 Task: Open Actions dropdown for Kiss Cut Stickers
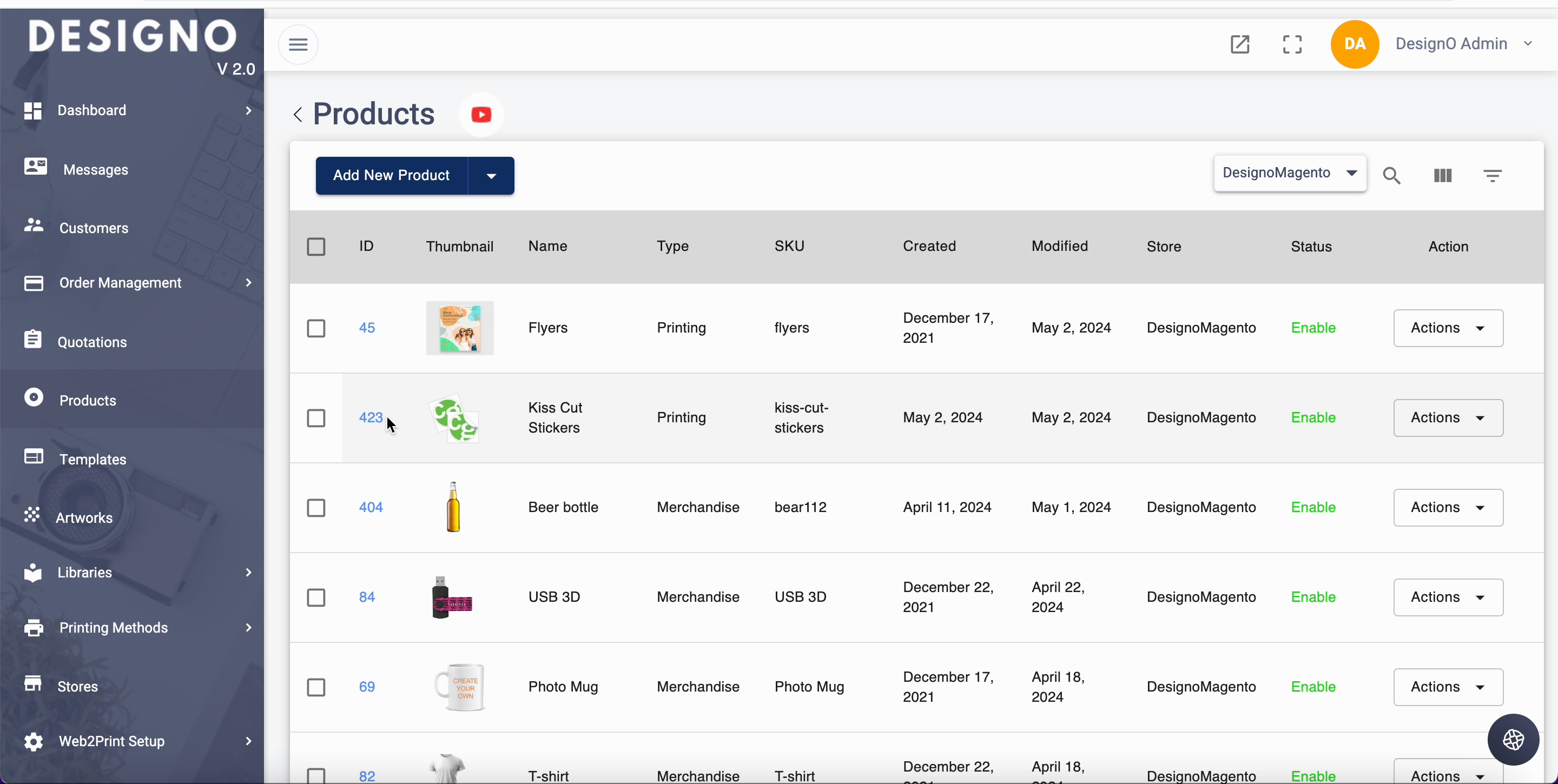(1447, 418)
